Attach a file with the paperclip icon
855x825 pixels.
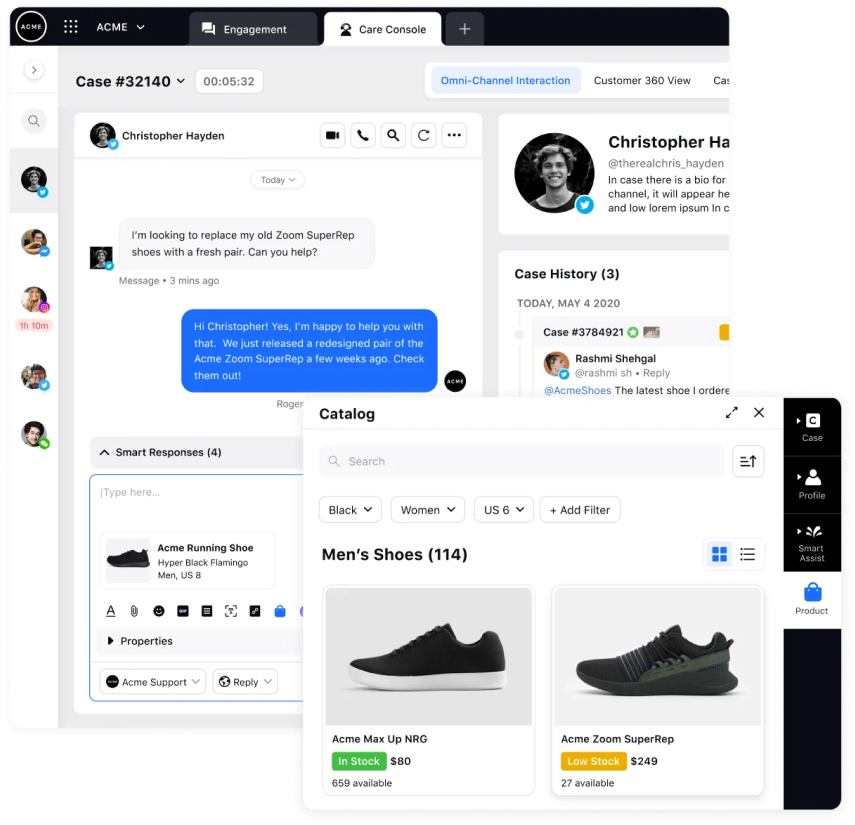(134, 611)
